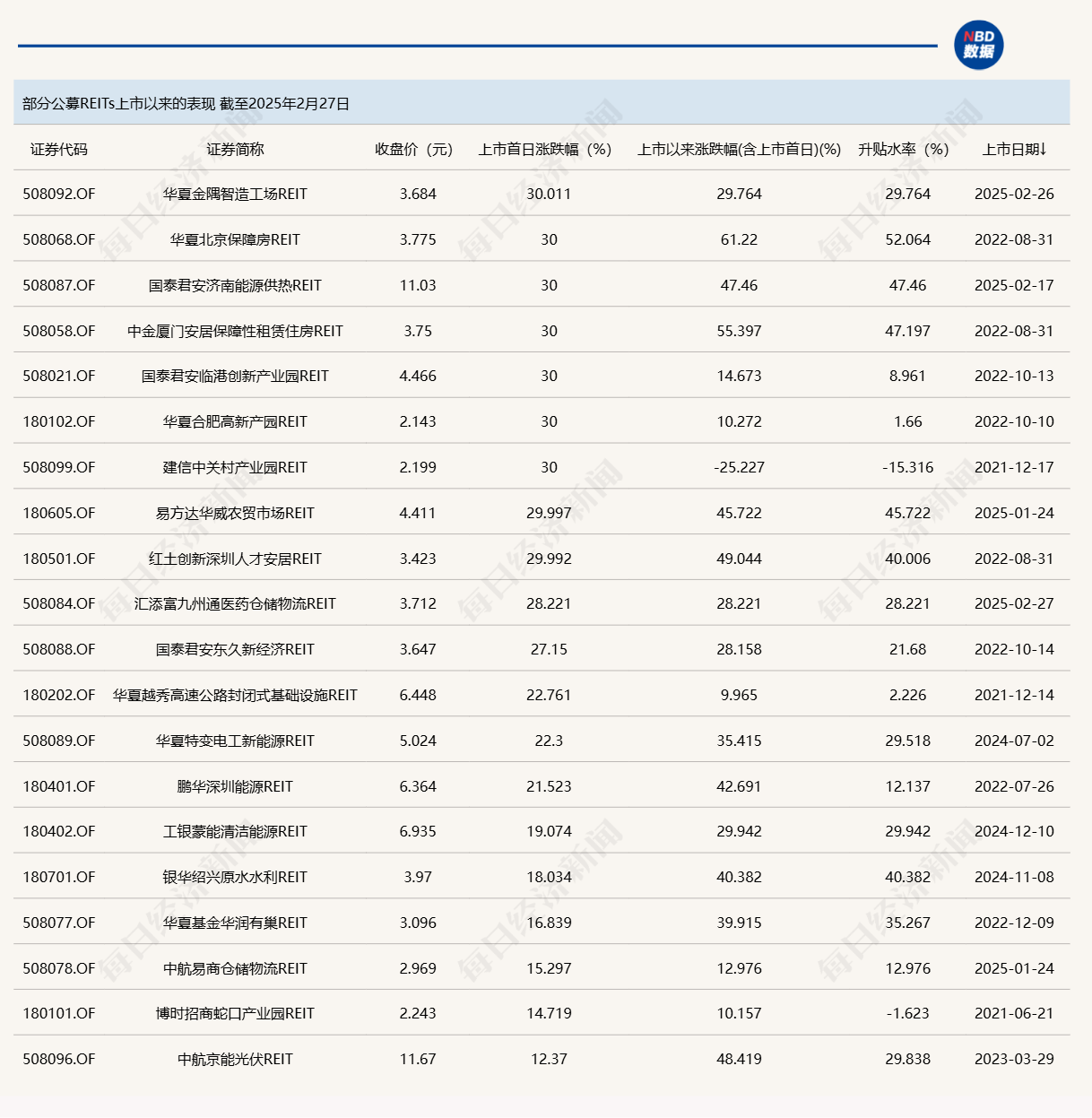Select code 180202.OF
Screen dimensions: 1092x1118
coord(59,695)
